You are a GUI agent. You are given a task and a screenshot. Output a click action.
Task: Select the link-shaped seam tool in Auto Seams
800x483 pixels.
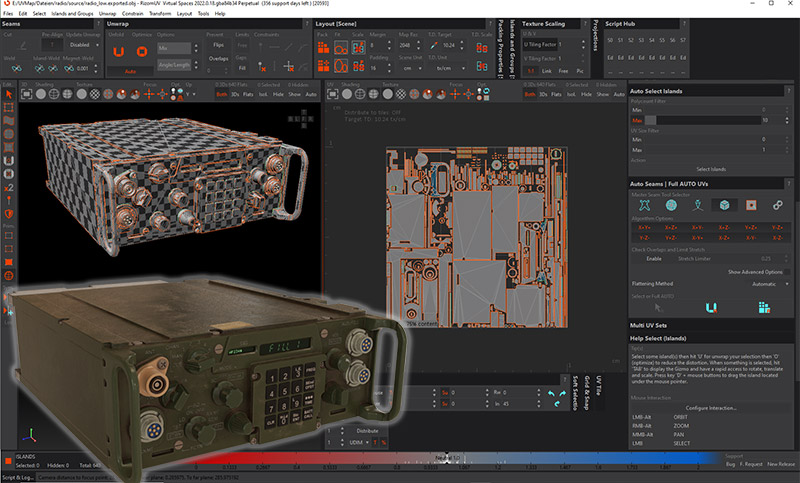click(776, 204)
